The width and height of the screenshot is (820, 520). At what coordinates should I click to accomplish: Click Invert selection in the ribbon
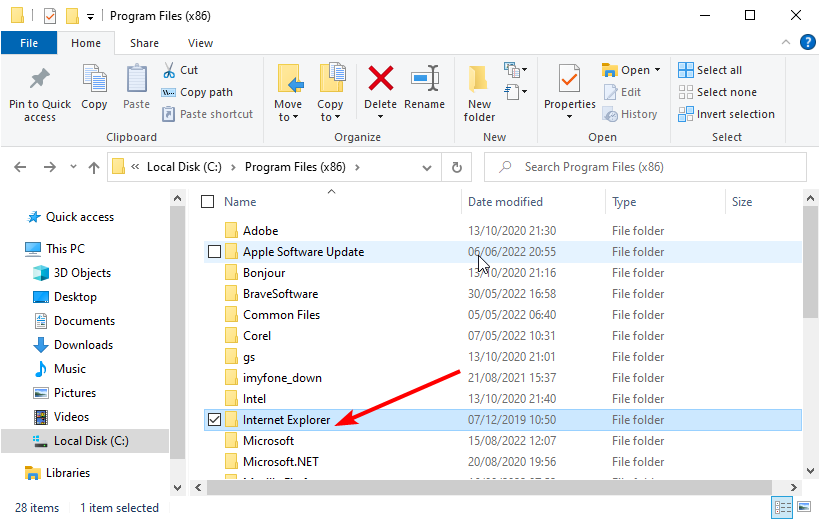pos(726,114)
